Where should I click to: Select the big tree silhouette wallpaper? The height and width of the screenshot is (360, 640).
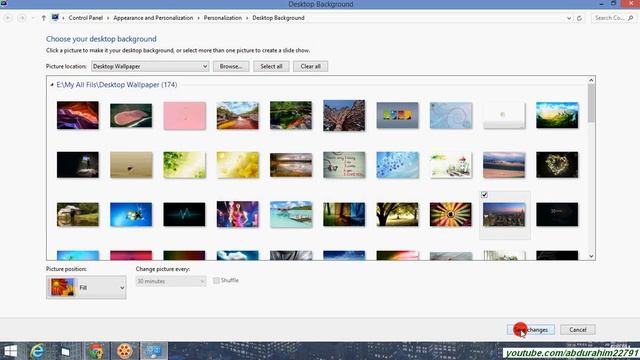(398, 214)
